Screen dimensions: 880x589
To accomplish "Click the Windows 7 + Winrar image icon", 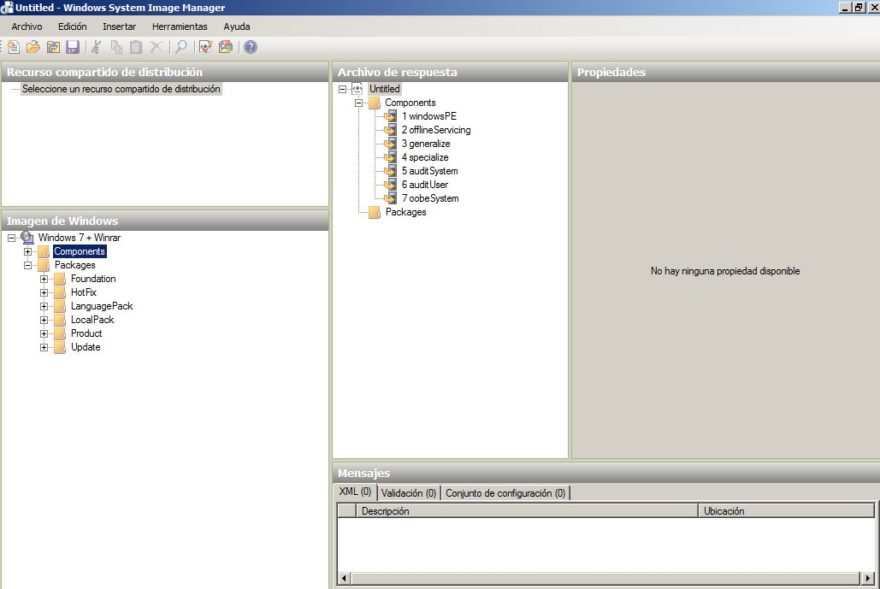I will [27, 238].
